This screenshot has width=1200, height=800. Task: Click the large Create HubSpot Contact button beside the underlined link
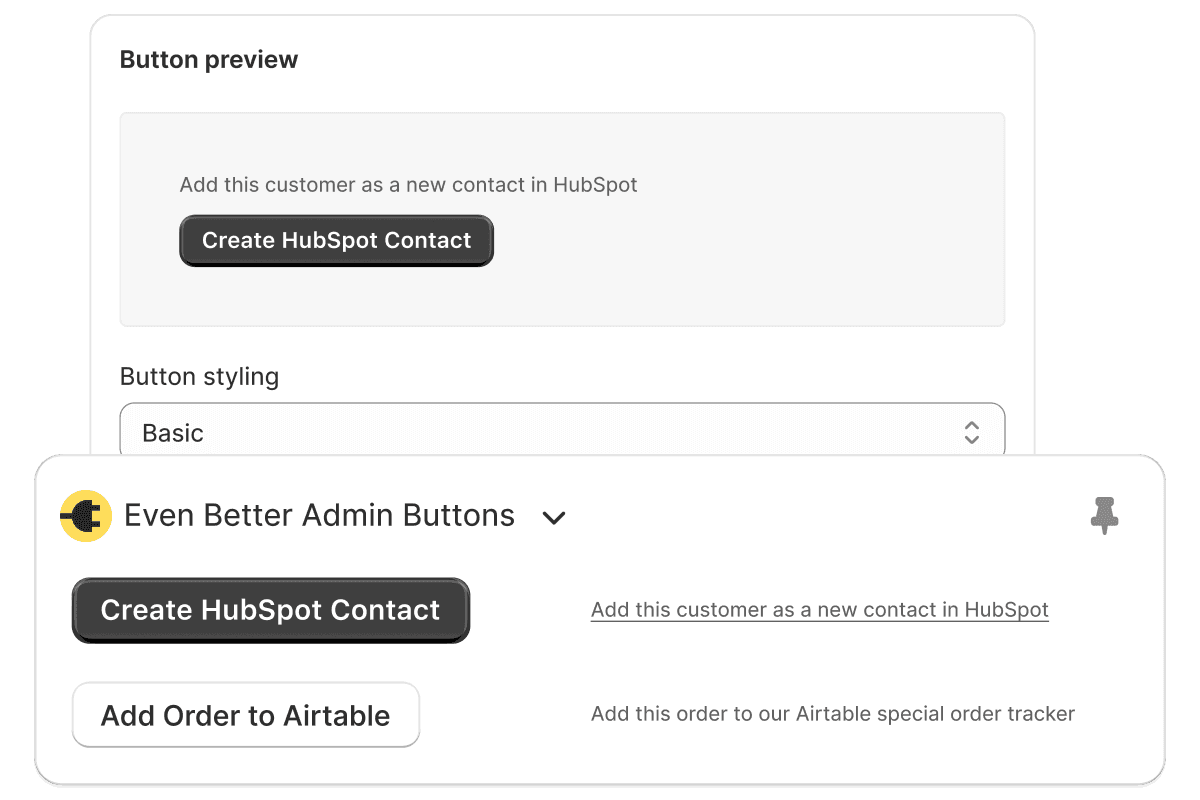click(271, 610)
